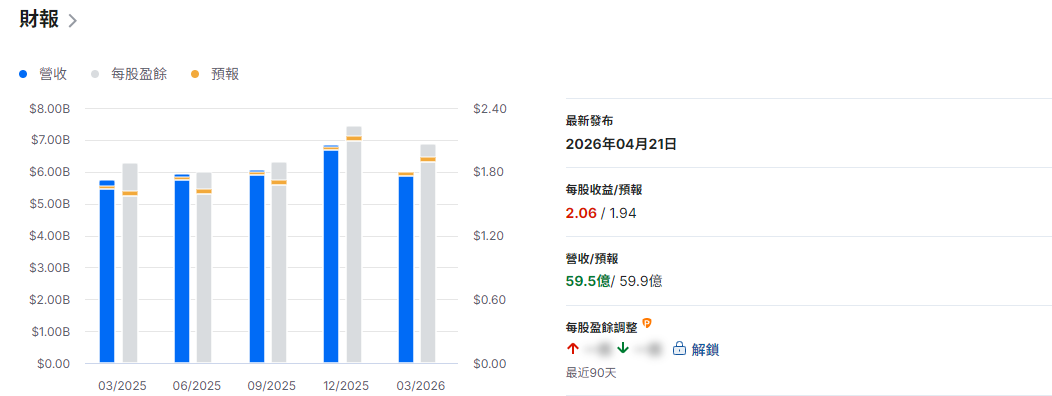The height and width of the screenshot is (396, 1052).
Task: Click the 財報 heading
Action: pyautogui.click(x=39, y=19)
